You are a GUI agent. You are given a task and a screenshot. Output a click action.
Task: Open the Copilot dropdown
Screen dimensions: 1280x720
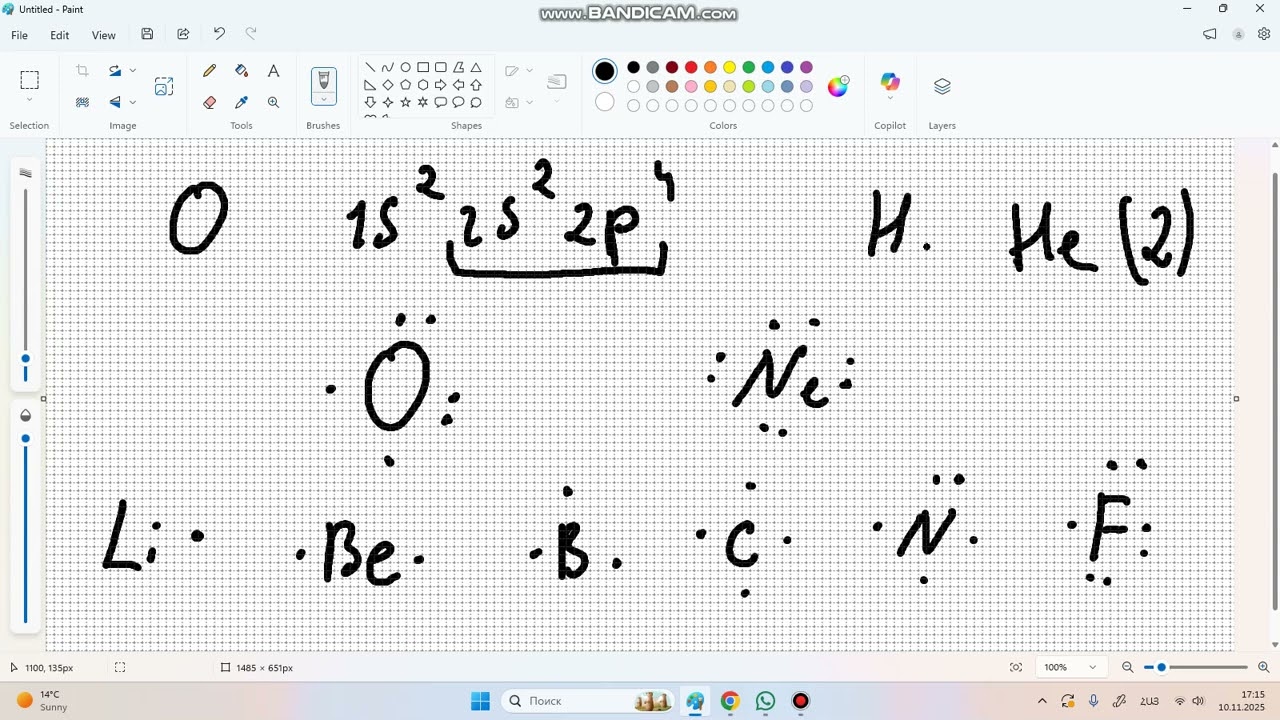pyautogui.click(x=890, y=99)
